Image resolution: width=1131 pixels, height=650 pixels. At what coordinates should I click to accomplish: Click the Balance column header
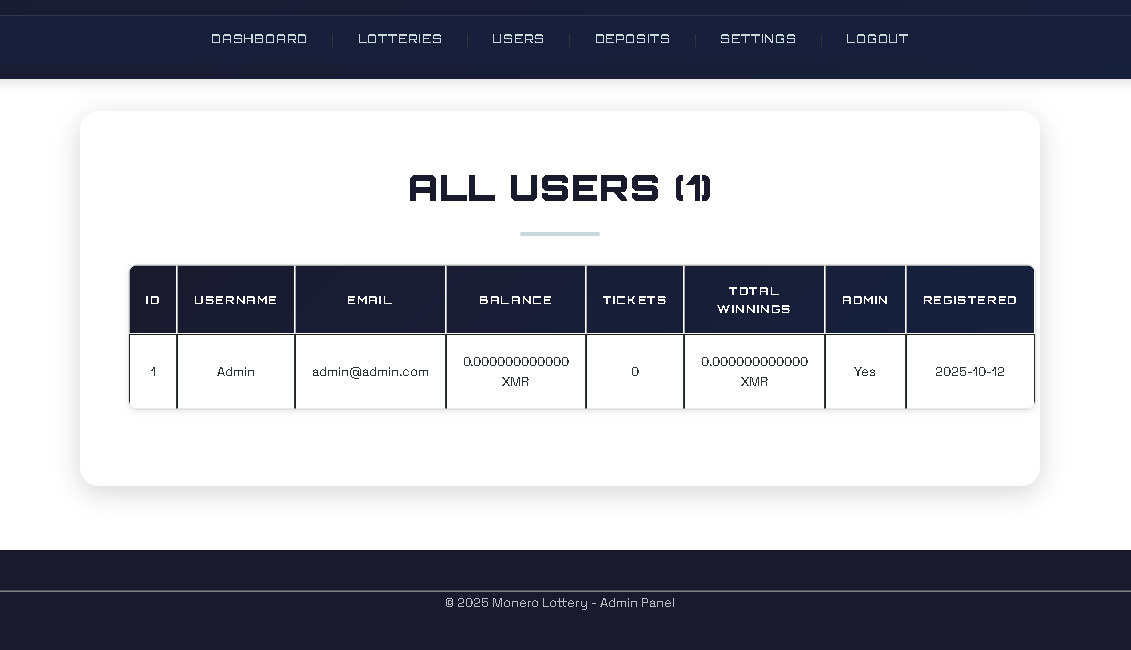click(x=515, y=300)
